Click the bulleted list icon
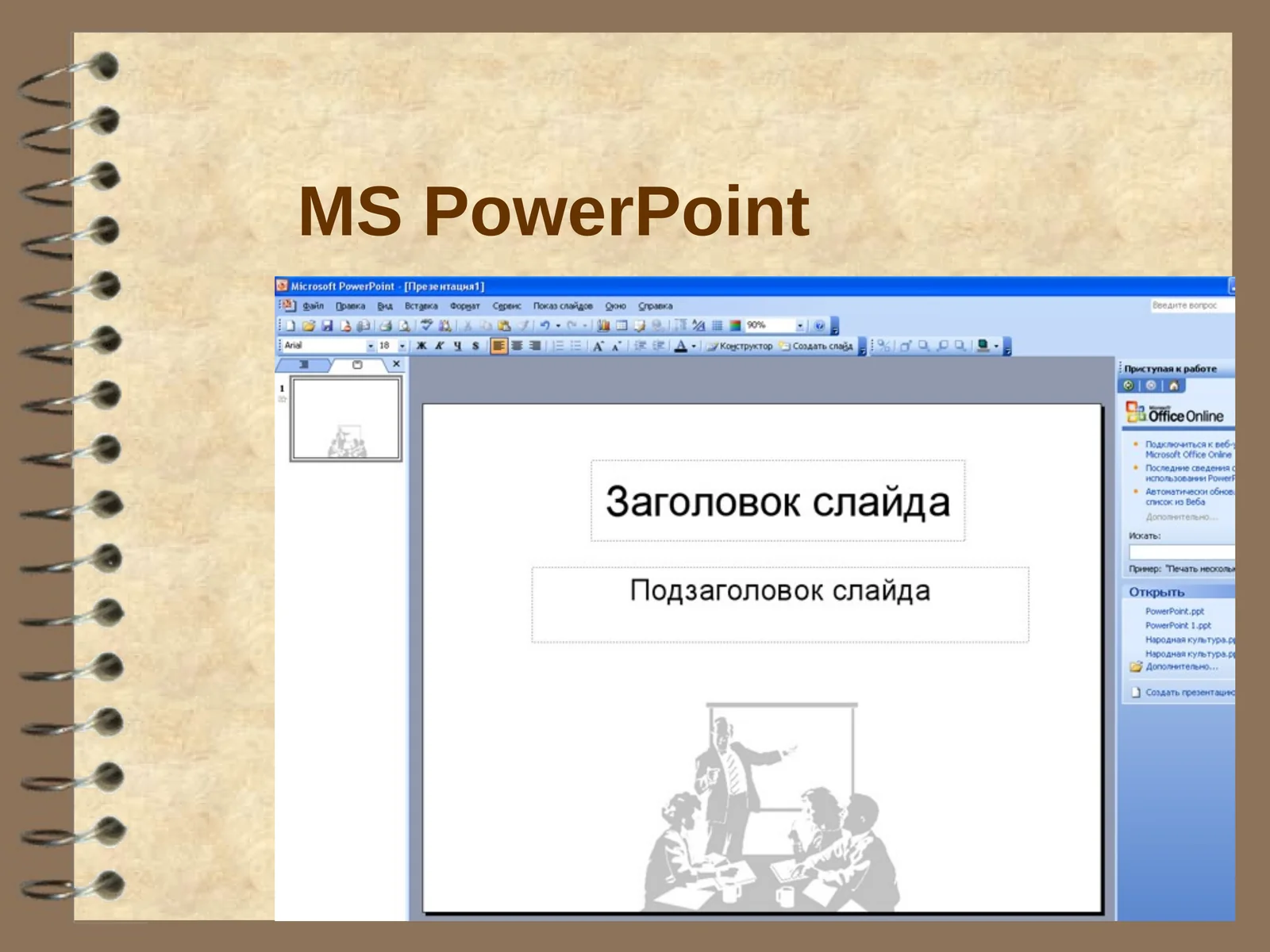The height and width of the screenshot is (952, 1270). click(576, 346)
